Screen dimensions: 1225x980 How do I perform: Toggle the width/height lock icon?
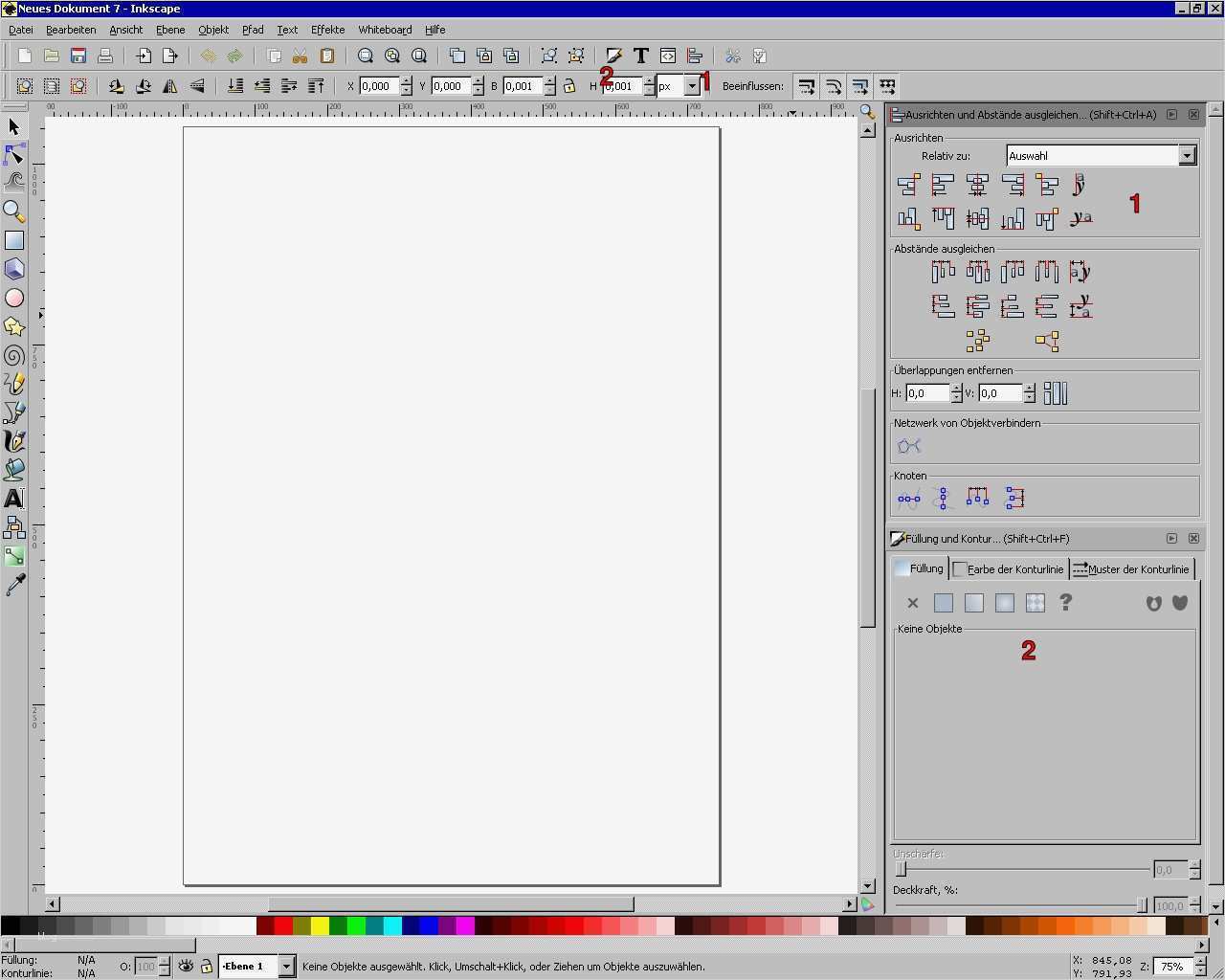(569, 86)
